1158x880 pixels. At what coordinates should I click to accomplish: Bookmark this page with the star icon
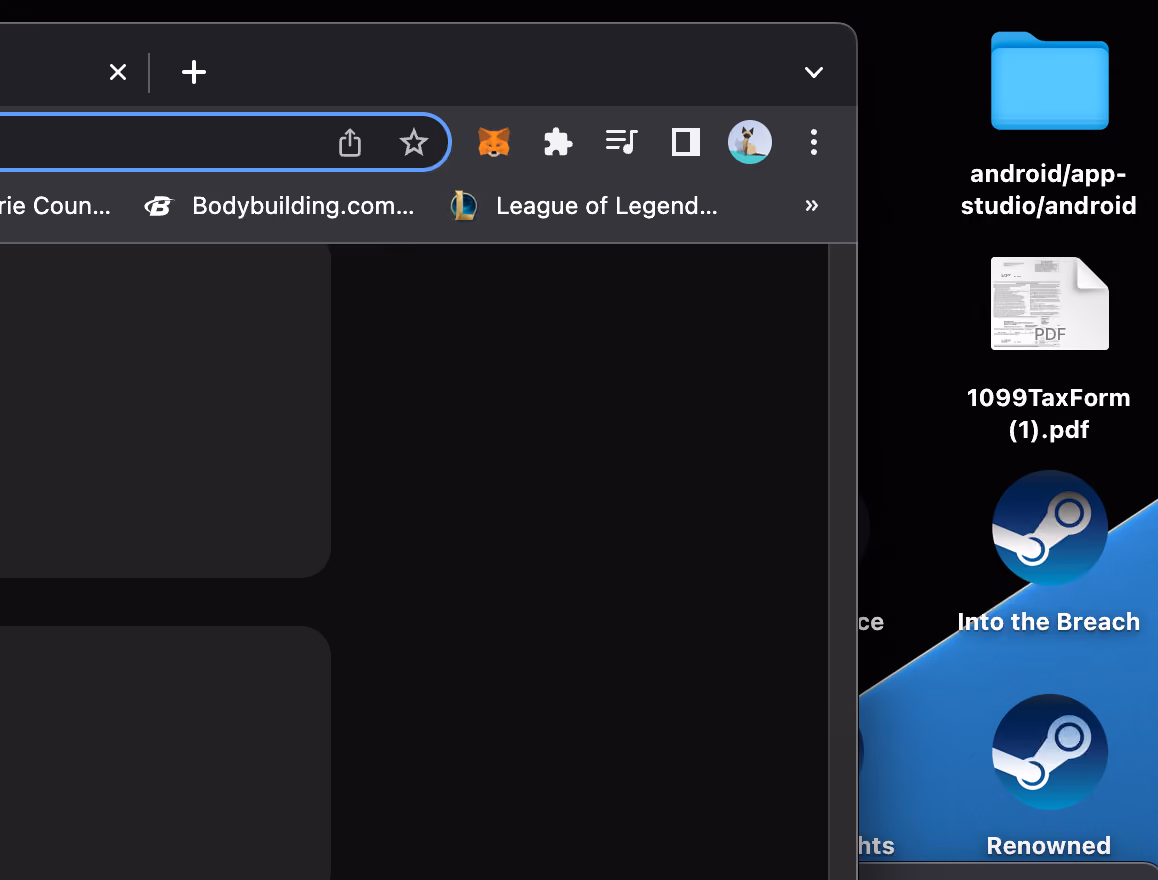point(414,142)
